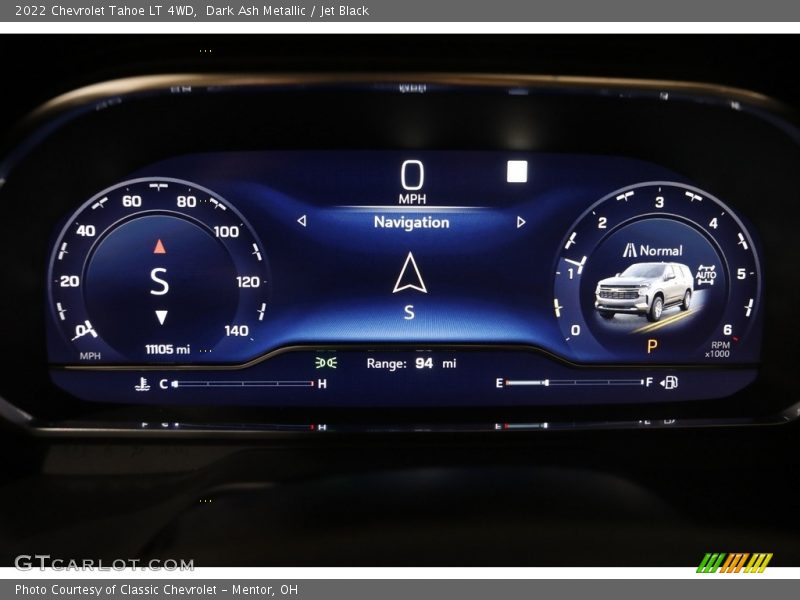Click the red compass triangle above S
The height and width of the screenshot is (600, 800).
160,246
